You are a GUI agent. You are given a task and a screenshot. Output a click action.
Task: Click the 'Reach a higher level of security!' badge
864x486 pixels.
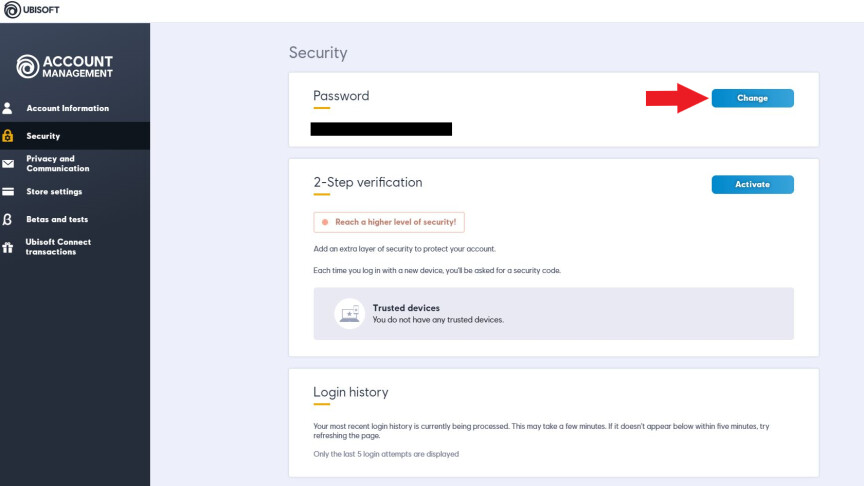[389, 222]
